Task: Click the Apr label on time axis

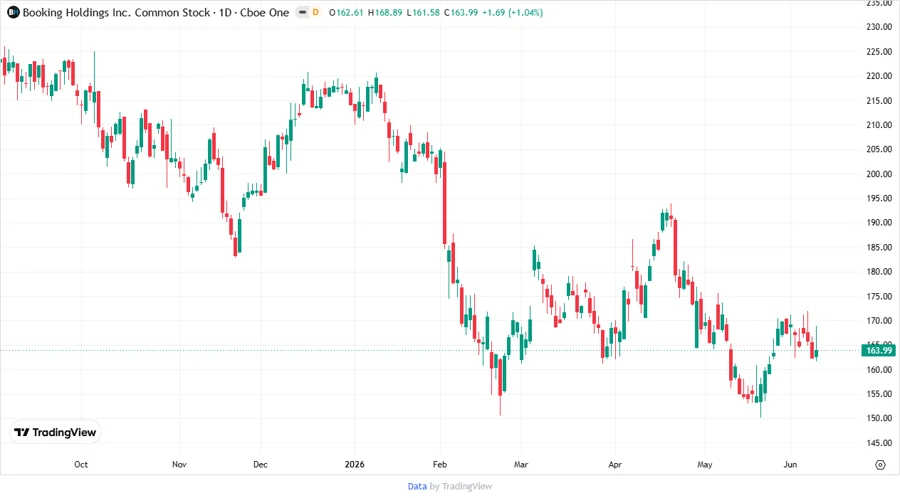Action: (615, 465)
